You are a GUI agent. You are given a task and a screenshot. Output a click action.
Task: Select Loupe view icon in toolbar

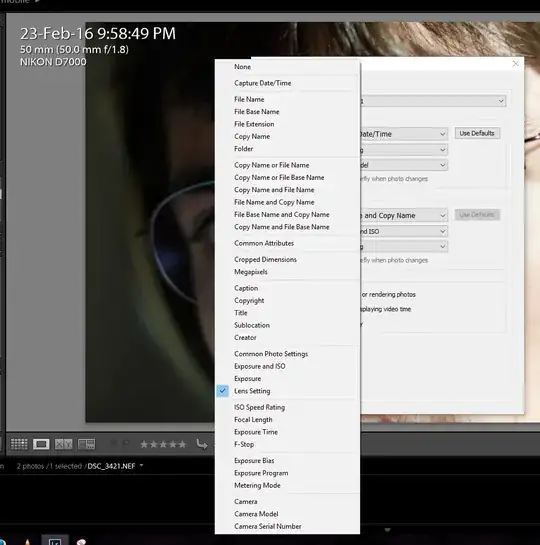(x=41, y=444)
